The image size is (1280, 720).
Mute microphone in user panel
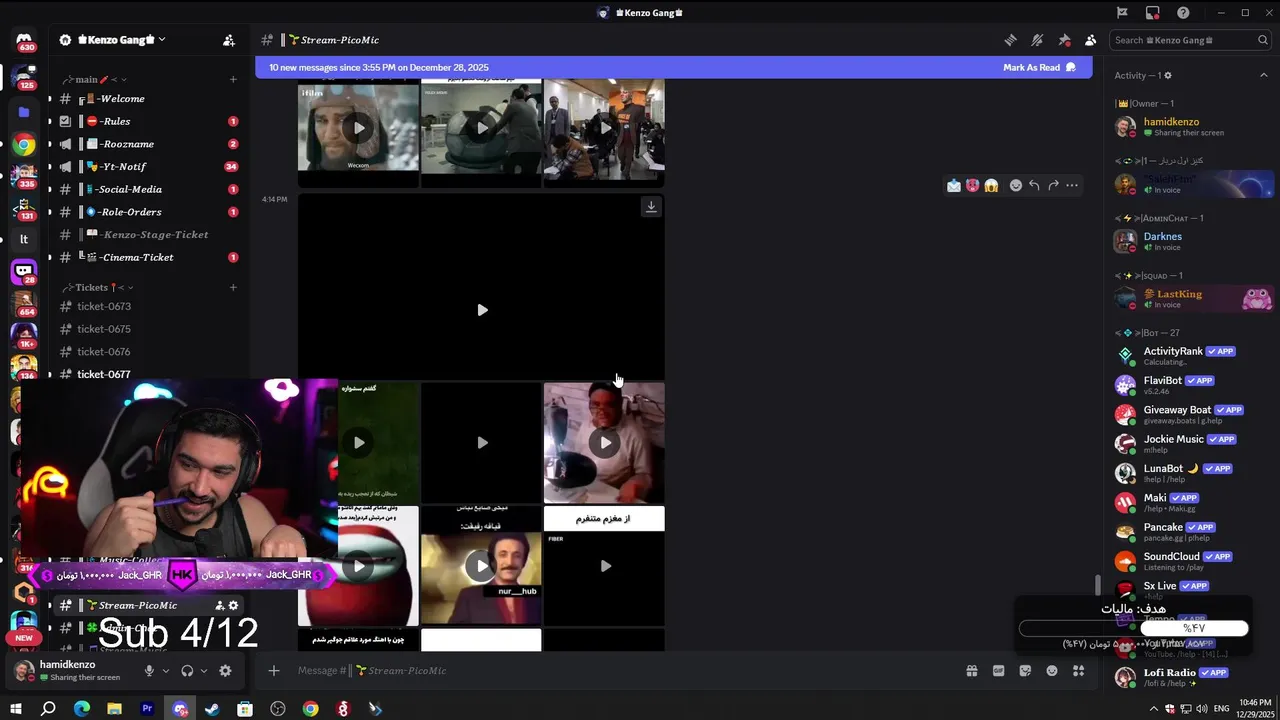click(x=149, y=671)
